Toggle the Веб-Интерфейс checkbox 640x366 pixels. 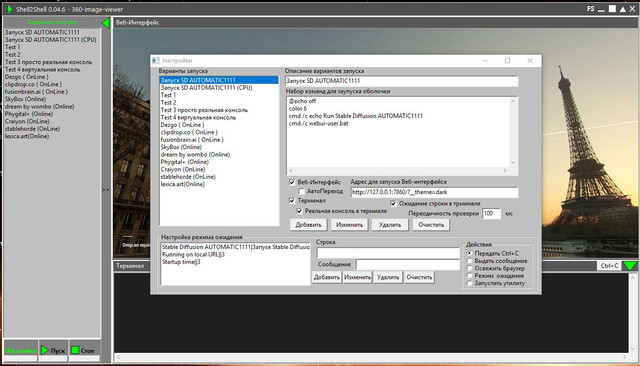(292, 182)
